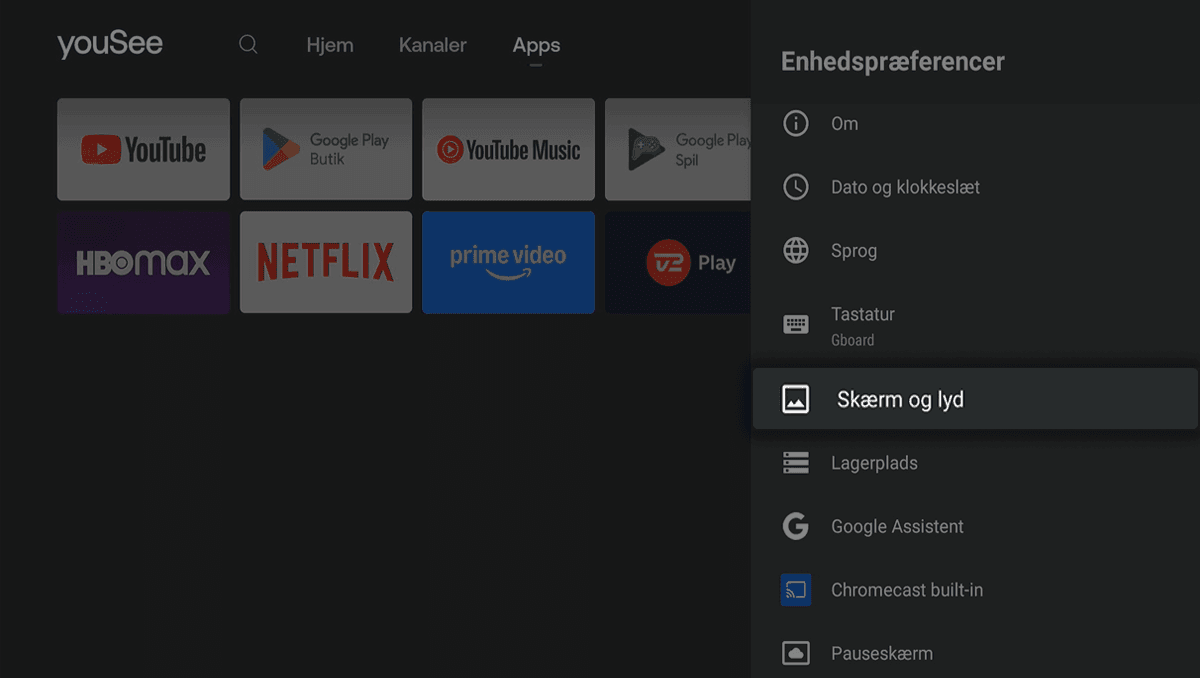Click the Google G icon
This screenshot has height=678, width=1200.
point(796,527)
